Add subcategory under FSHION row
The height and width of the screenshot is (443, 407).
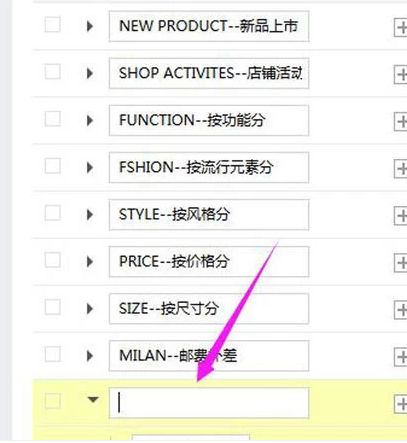point(401,169)
